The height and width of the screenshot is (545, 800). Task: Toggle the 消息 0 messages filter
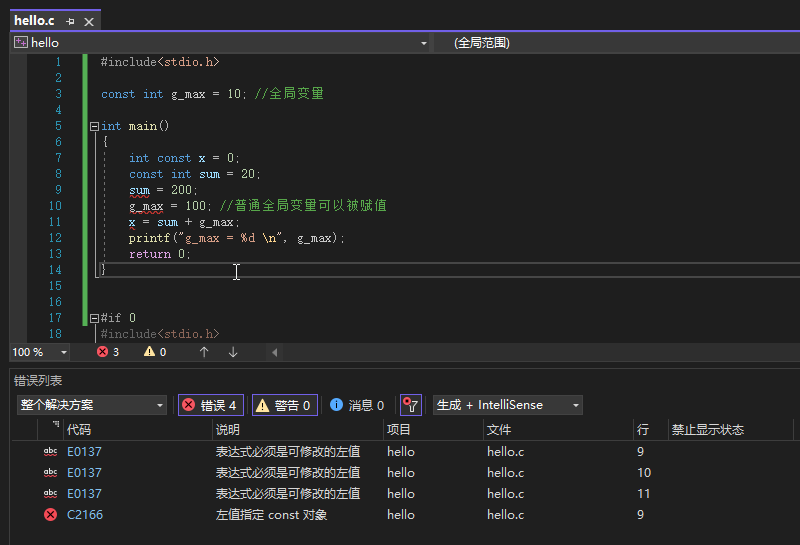[x=357, y=405]
